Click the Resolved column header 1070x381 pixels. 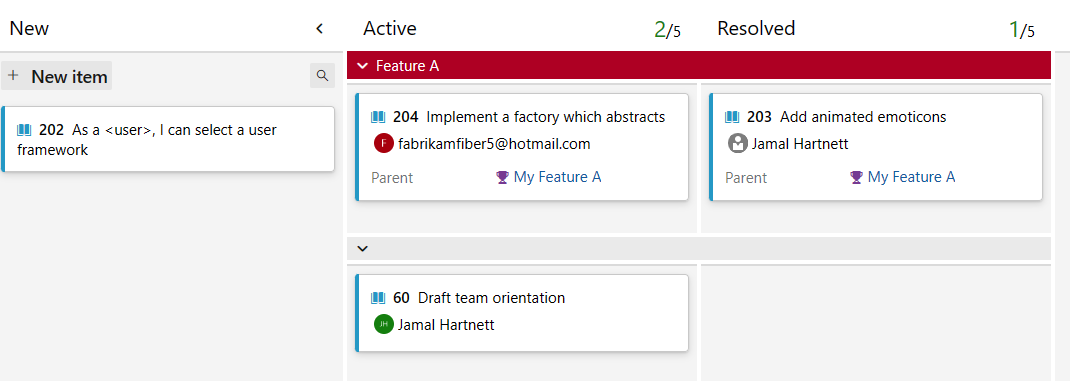[756, 29]
